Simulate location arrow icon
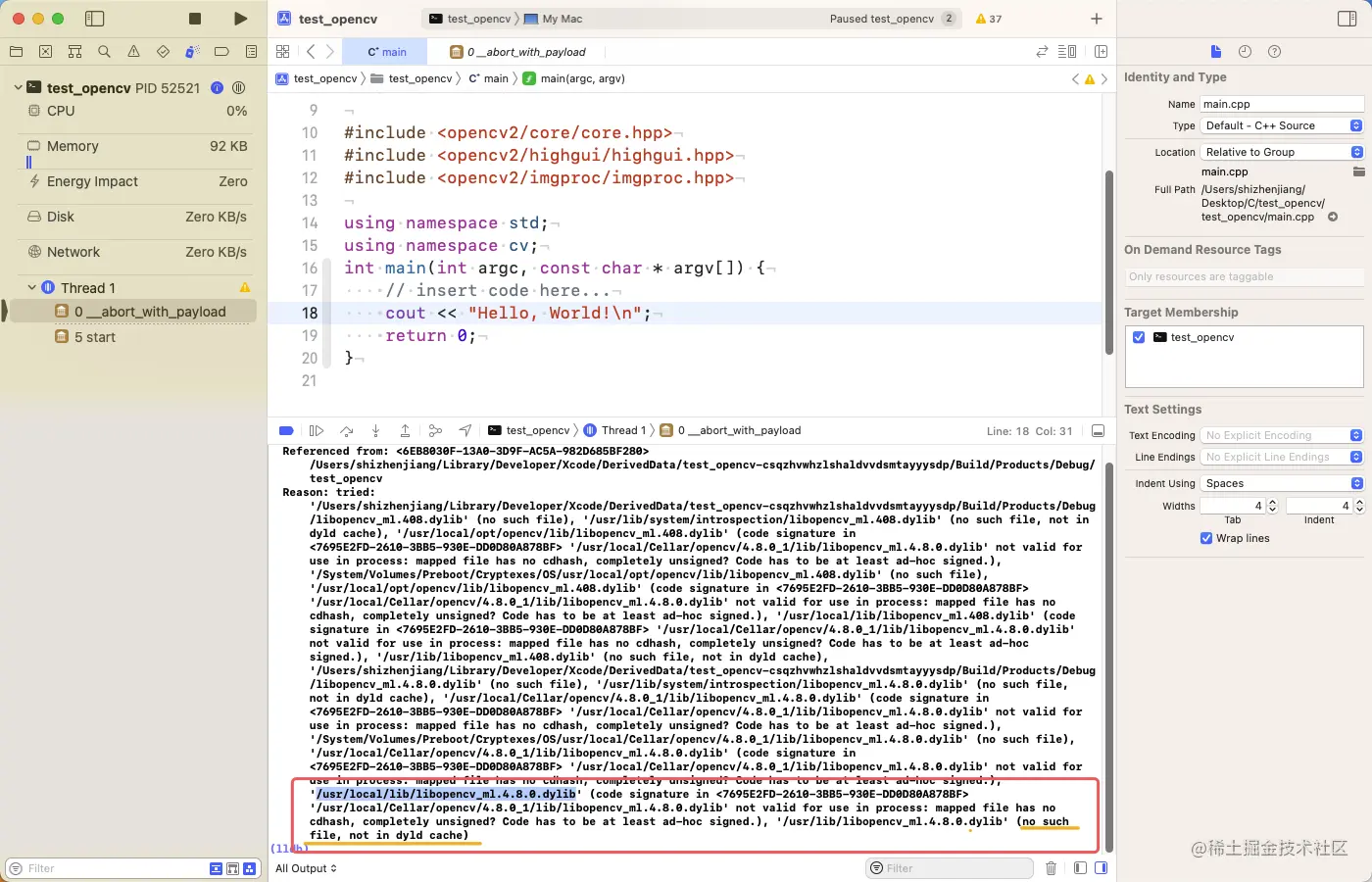This screenshot has width=1372, height=882. click(x=465, y=430)
